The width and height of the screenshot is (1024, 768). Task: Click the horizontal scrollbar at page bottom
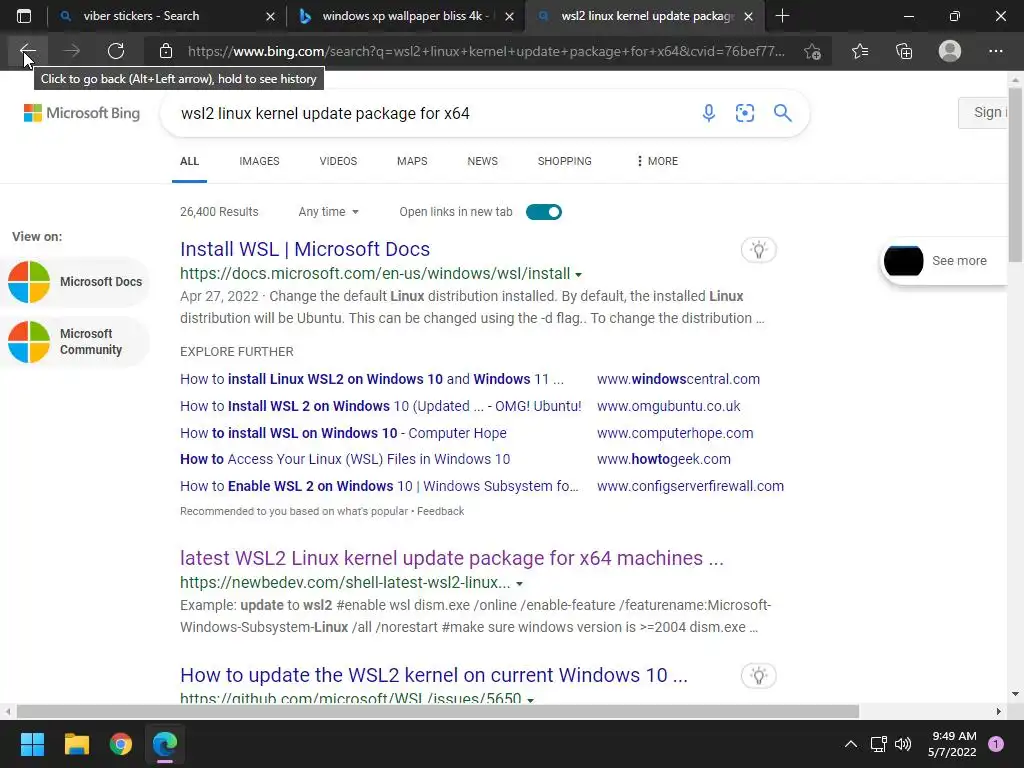pyautogui.click(x=438, y=711)
